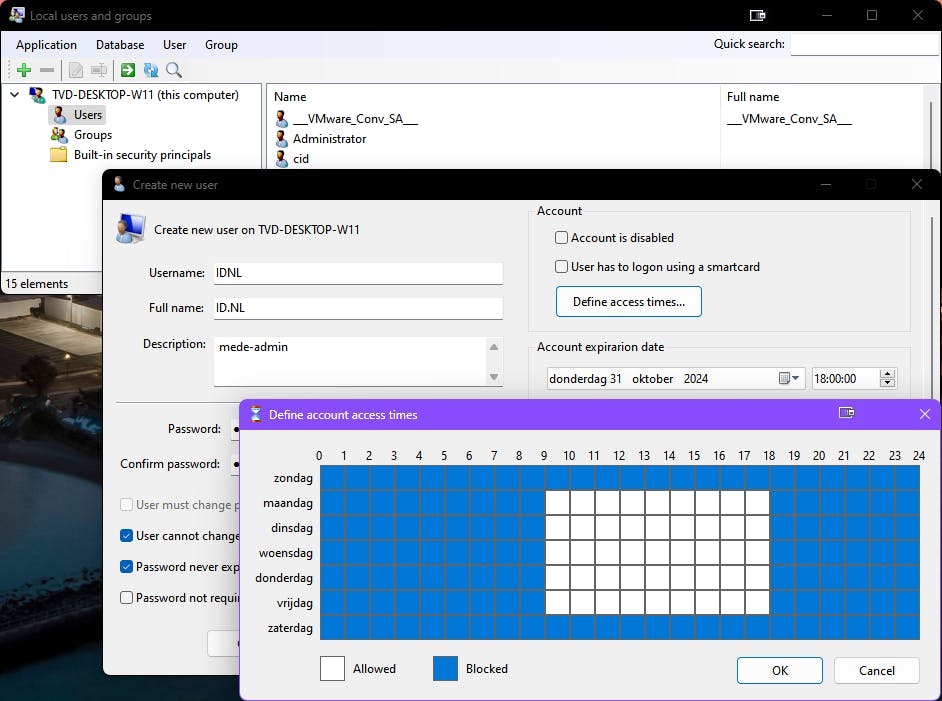Decrease the expiration time with down arrow
The height and width of the screenshot is (701, 942).
tap(887, 383)
